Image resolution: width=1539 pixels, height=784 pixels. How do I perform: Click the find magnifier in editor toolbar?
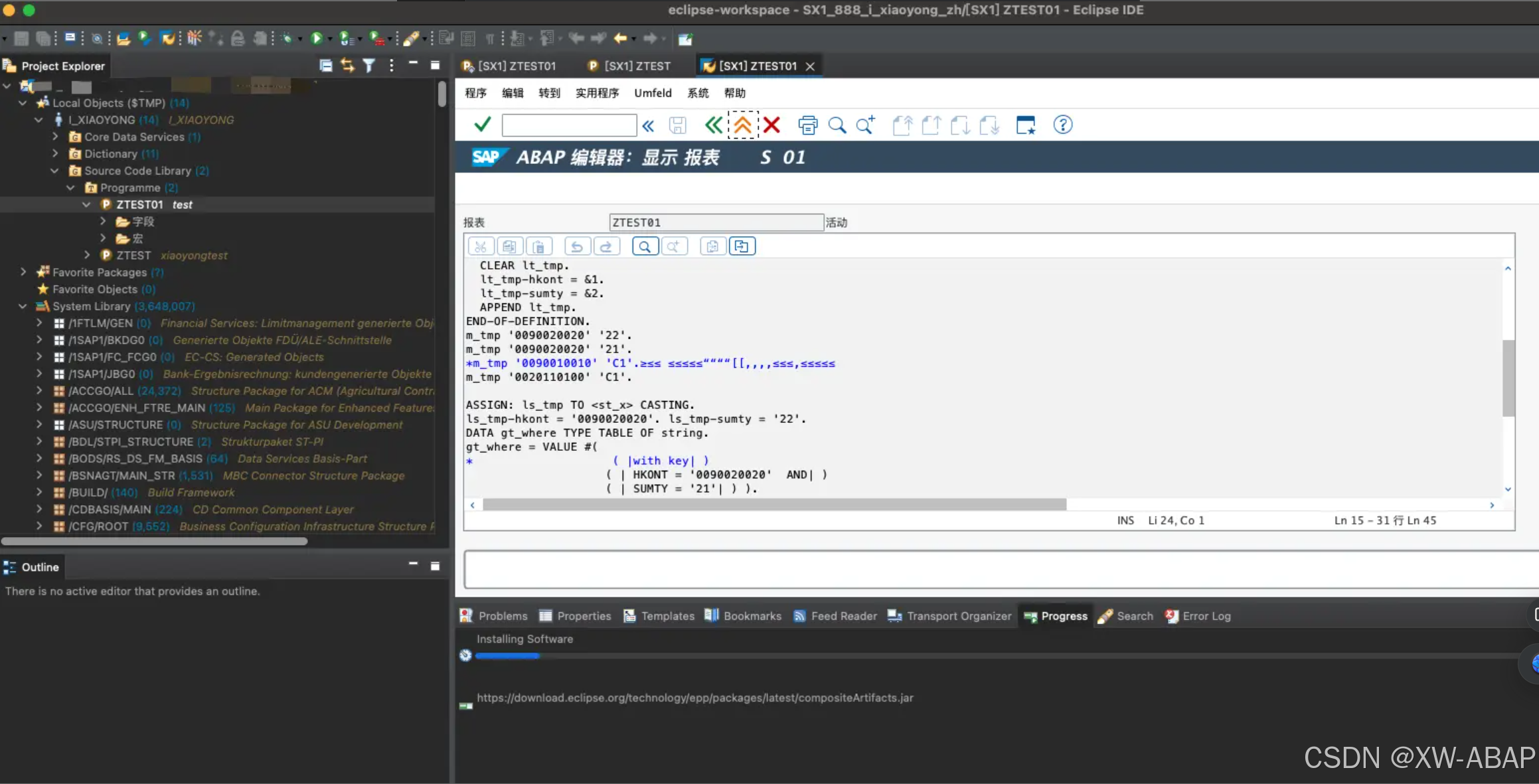point(645,247)
